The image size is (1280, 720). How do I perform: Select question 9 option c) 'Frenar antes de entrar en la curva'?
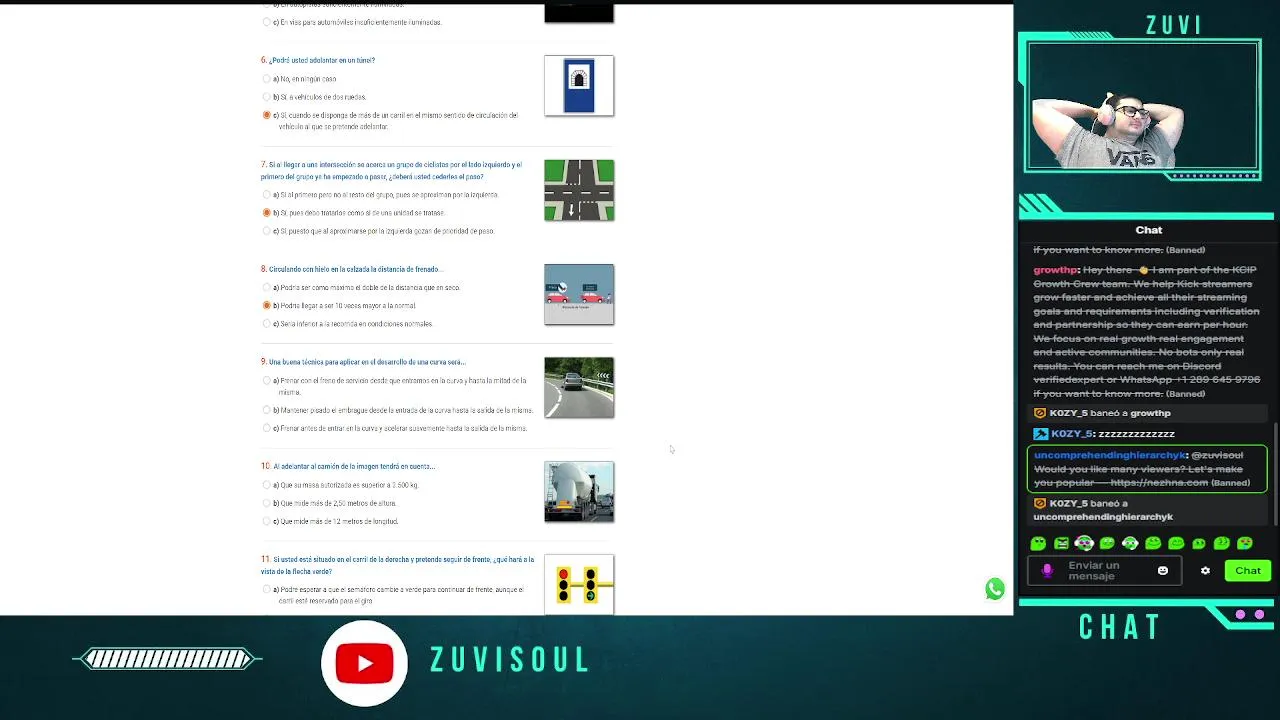(266, 428)
